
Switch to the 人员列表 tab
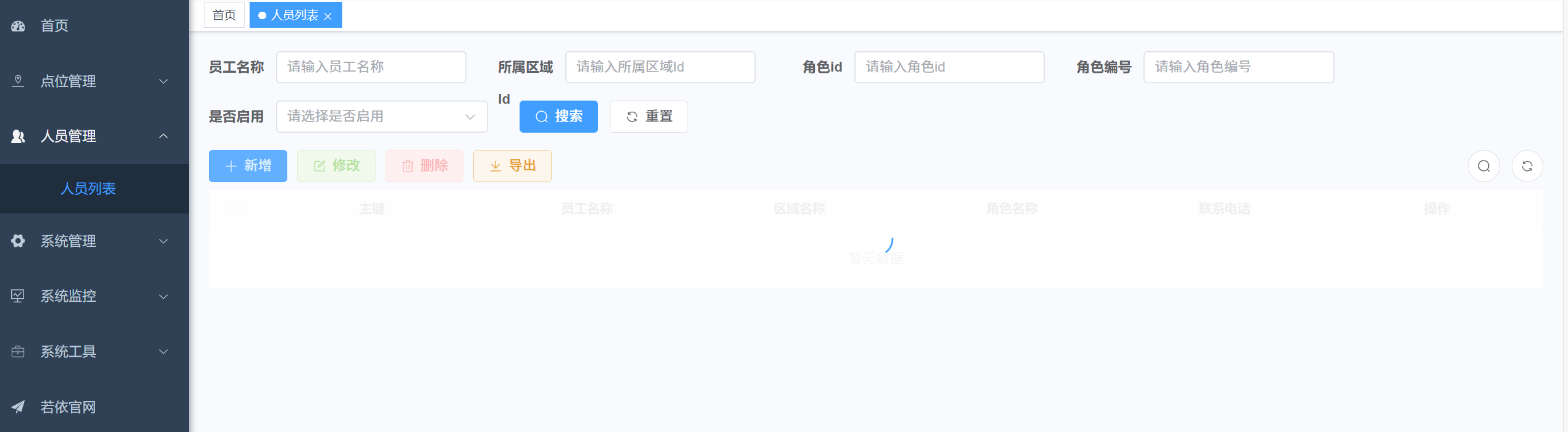pos(295,15)
